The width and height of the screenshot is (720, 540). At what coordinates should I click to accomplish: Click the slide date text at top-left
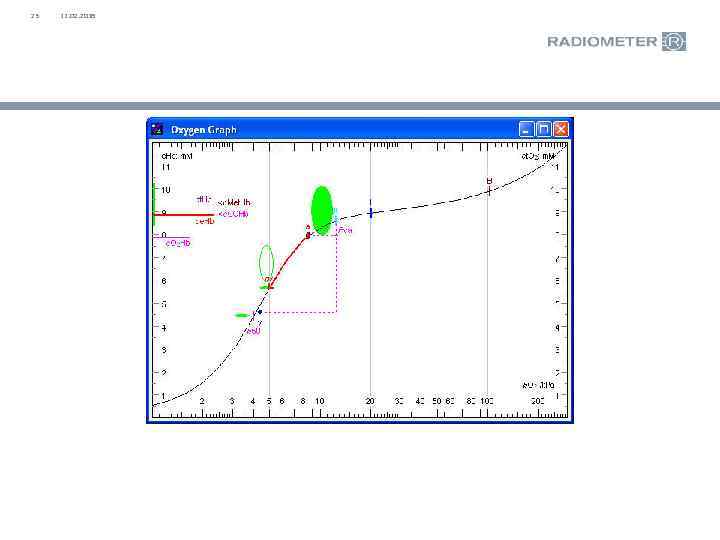click(78, 16)
